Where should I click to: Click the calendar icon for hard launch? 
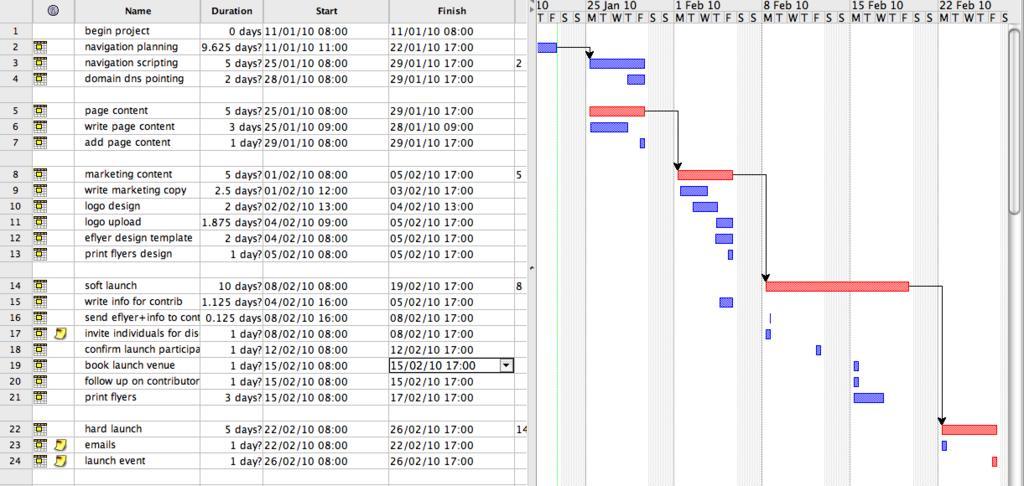tap(40, 429)
